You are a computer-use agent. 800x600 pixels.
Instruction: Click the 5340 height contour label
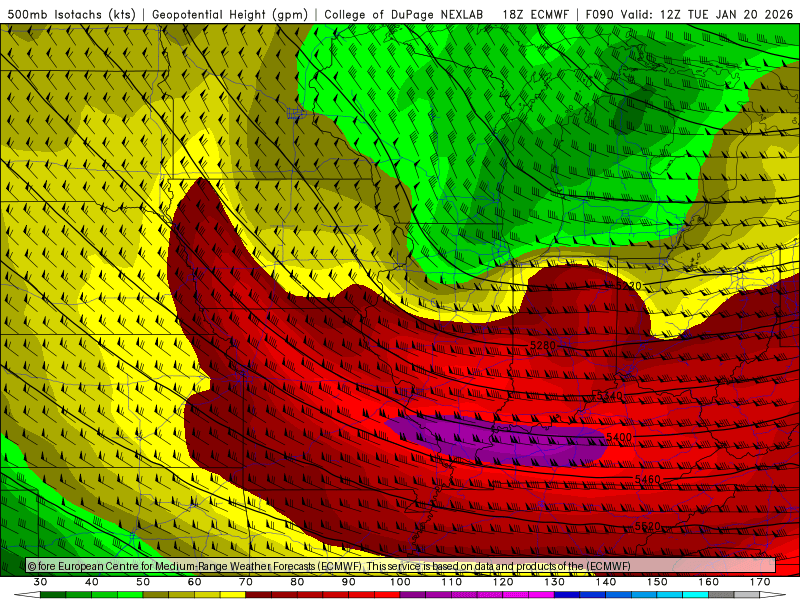(610, 396)
